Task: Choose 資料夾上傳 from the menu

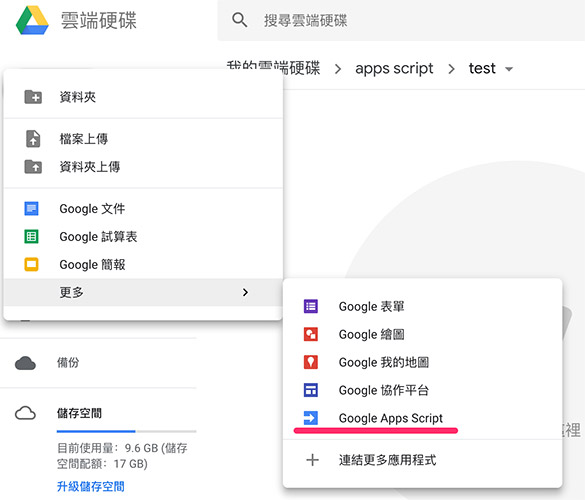Action: coord(143,167)
